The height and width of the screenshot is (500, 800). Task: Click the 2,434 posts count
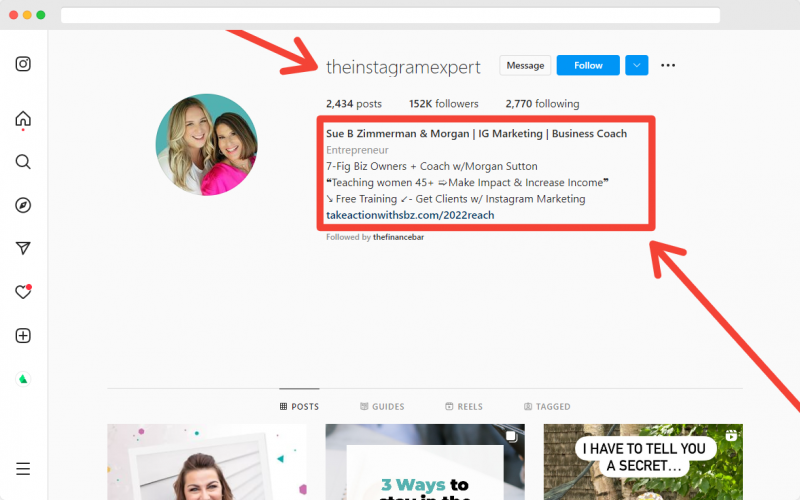point(354,104)
